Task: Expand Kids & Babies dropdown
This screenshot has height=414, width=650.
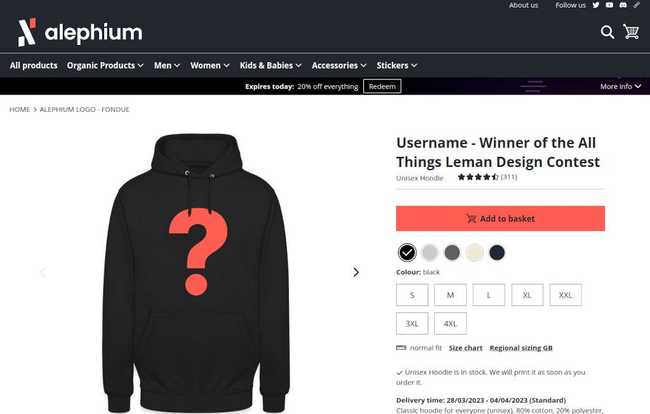Action: (x=270, y=65)
